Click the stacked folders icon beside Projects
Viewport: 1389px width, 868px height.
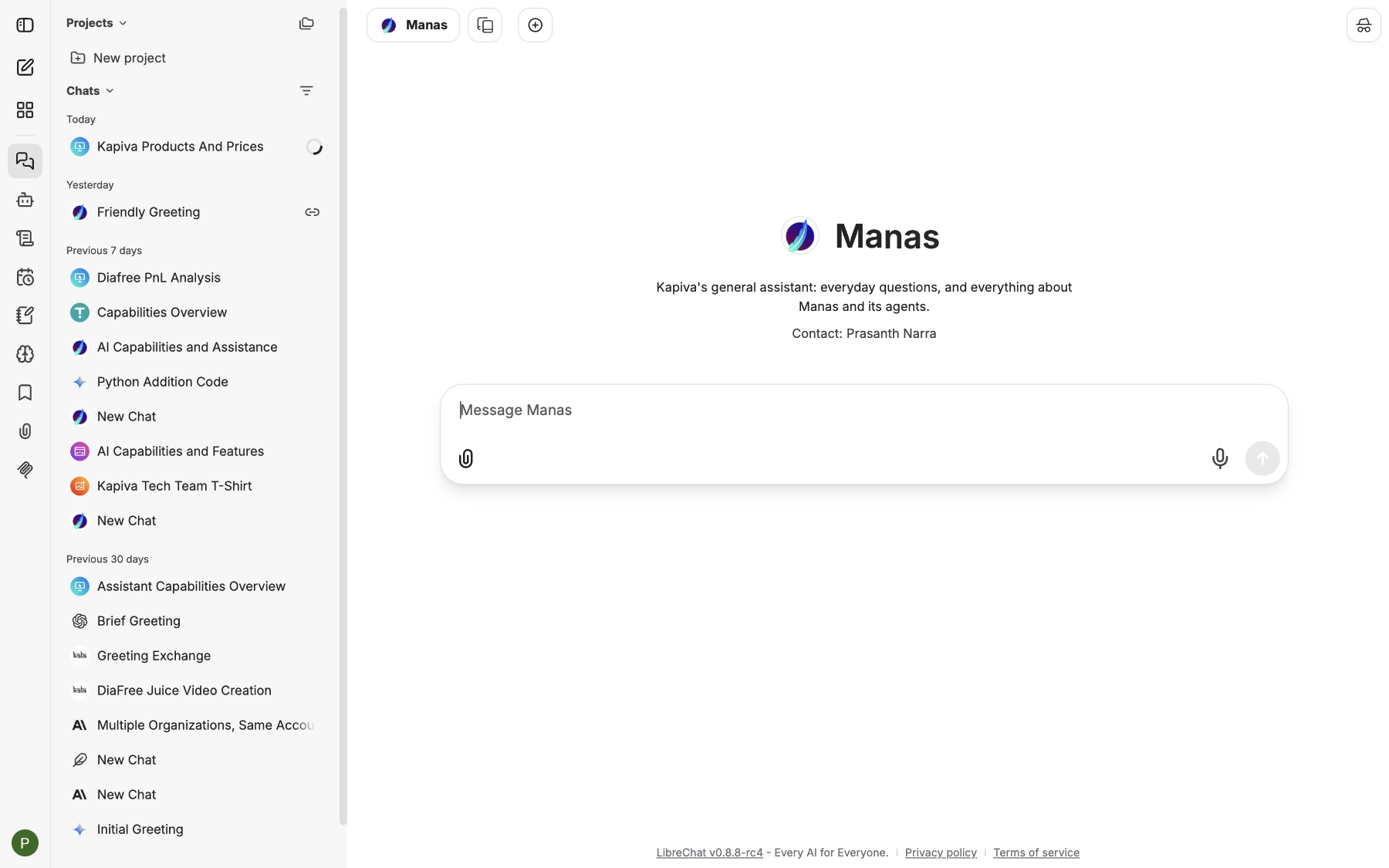coord(306,23)
